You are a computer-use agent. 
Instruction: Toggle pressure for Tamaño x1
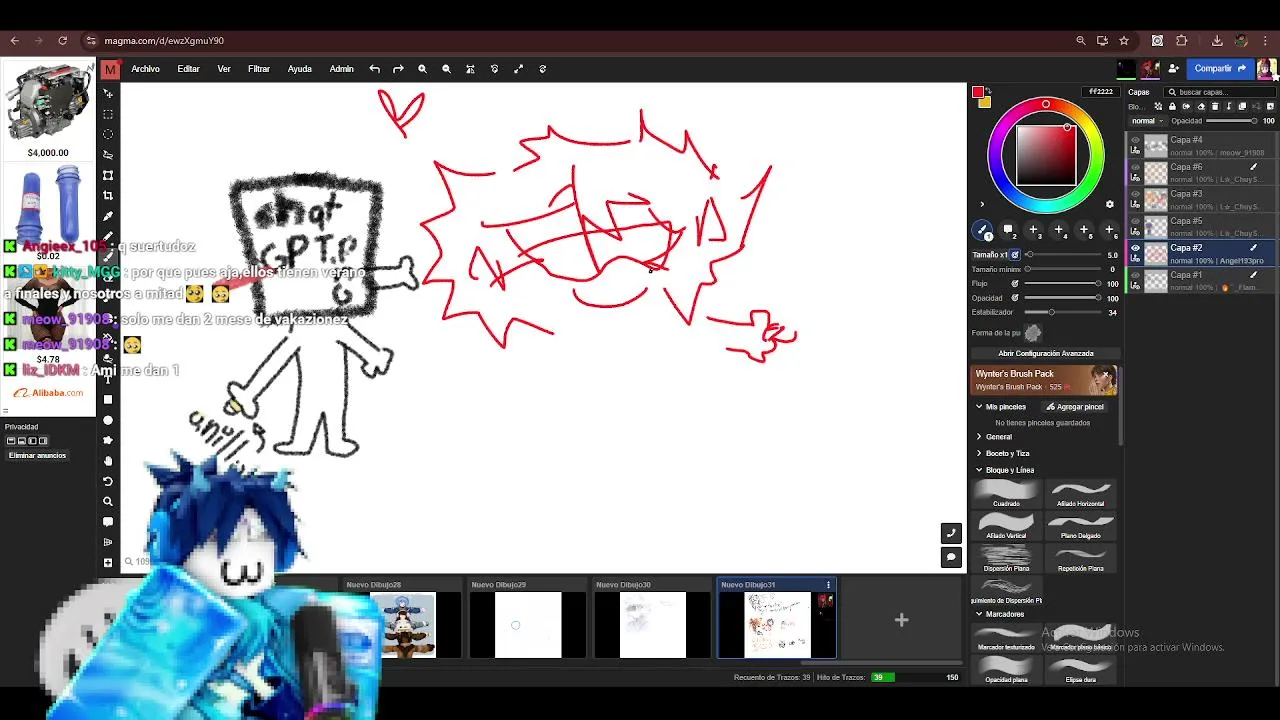[1015, 255]
